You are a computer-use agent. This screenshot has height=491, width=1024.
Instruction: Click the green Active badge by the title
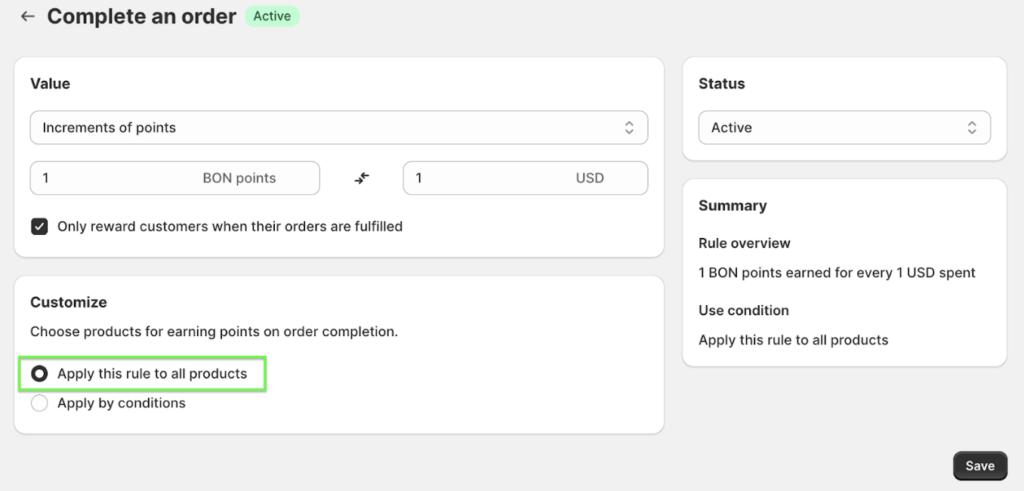pyautogui.click(x=272, y=16)
